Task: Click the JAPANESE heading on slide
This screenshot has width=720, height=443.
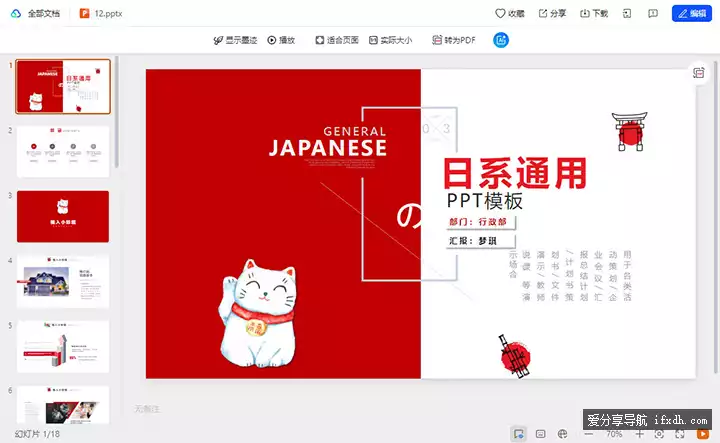Action: [x=327, y=148]
